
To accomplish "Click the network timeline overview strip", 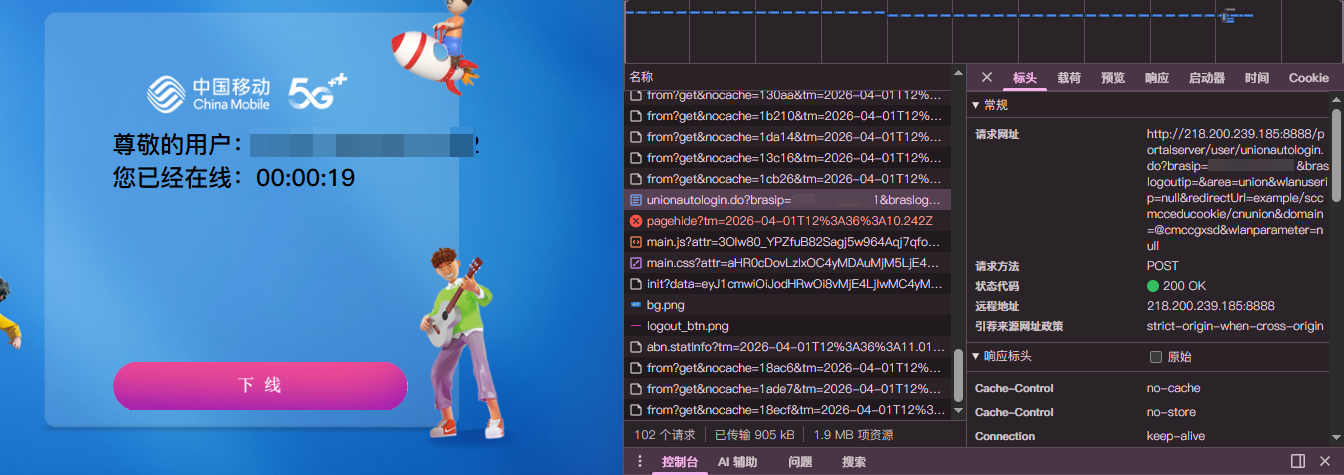I will pos(984,32).
